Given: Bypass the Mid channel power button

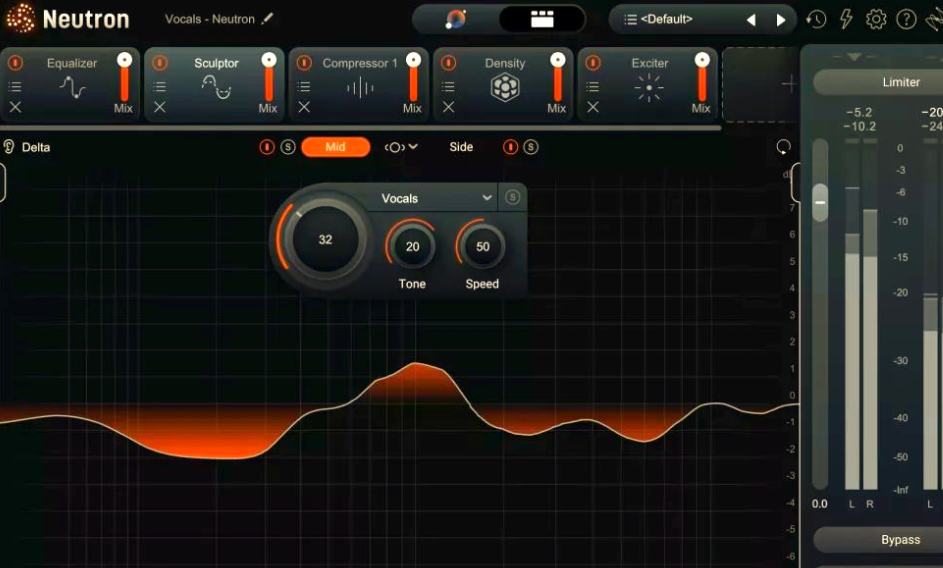Looking at the screenshot, I should 267,147.
